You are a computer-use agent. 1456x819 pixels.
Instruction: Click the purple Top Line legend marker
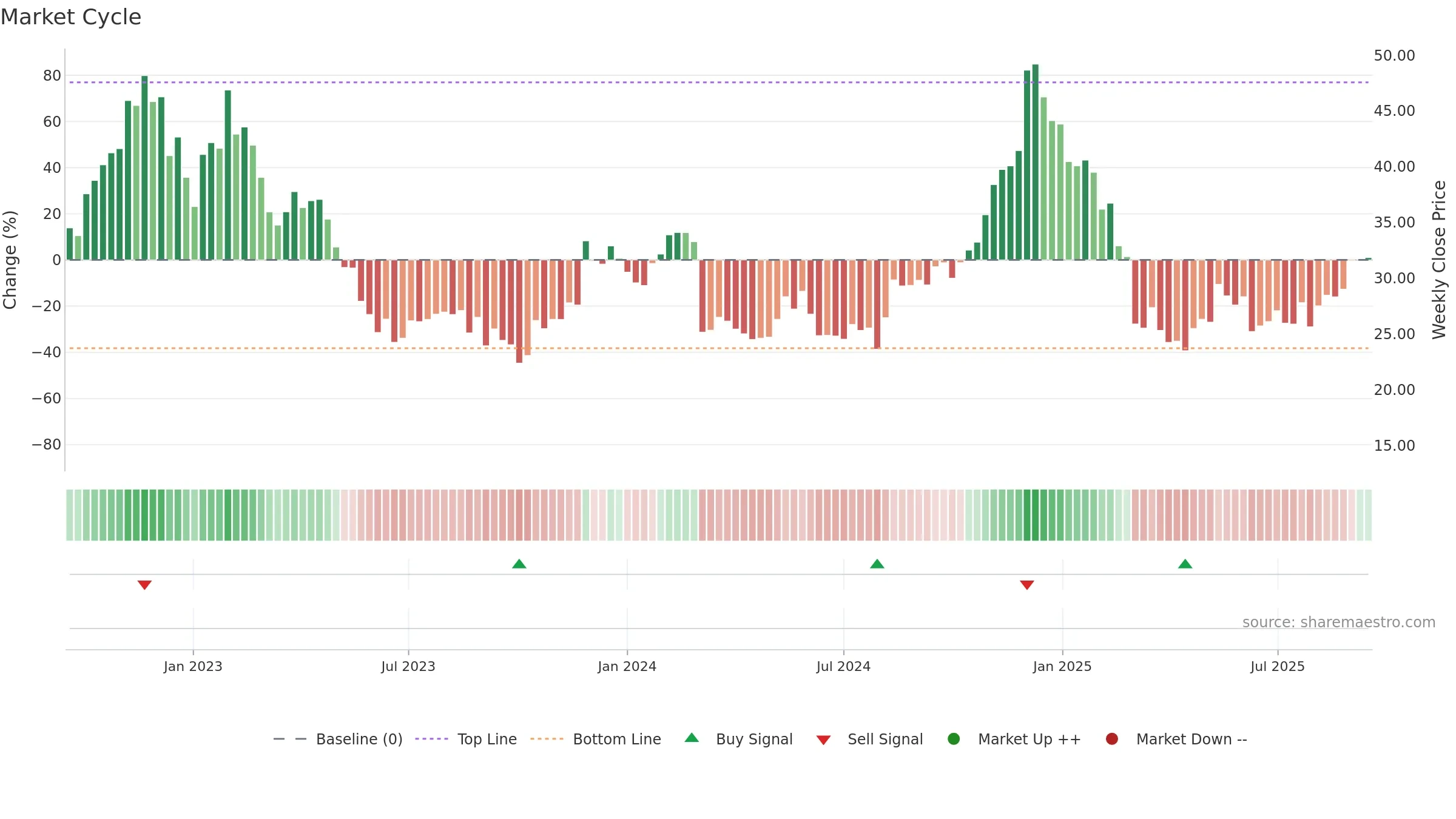(x=432, y=739)
